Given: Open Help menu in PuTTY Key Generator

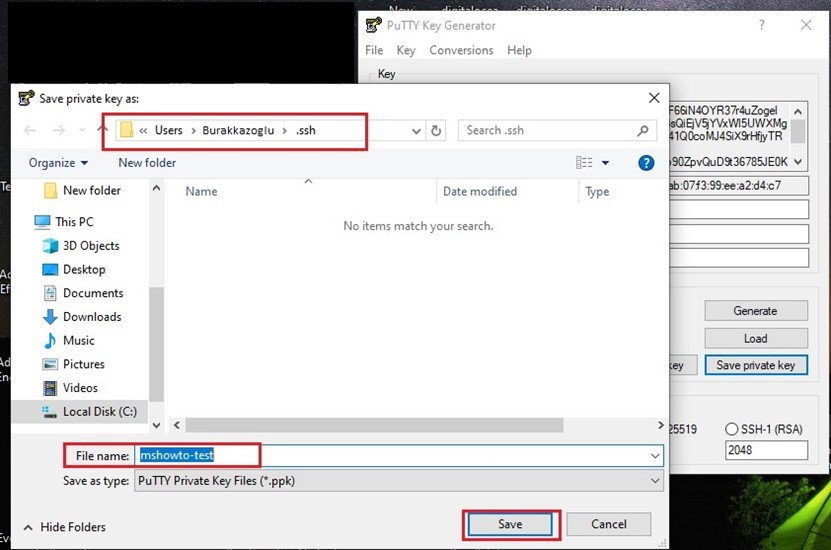Looking at the screenshot, I should [x=519, y=50].
